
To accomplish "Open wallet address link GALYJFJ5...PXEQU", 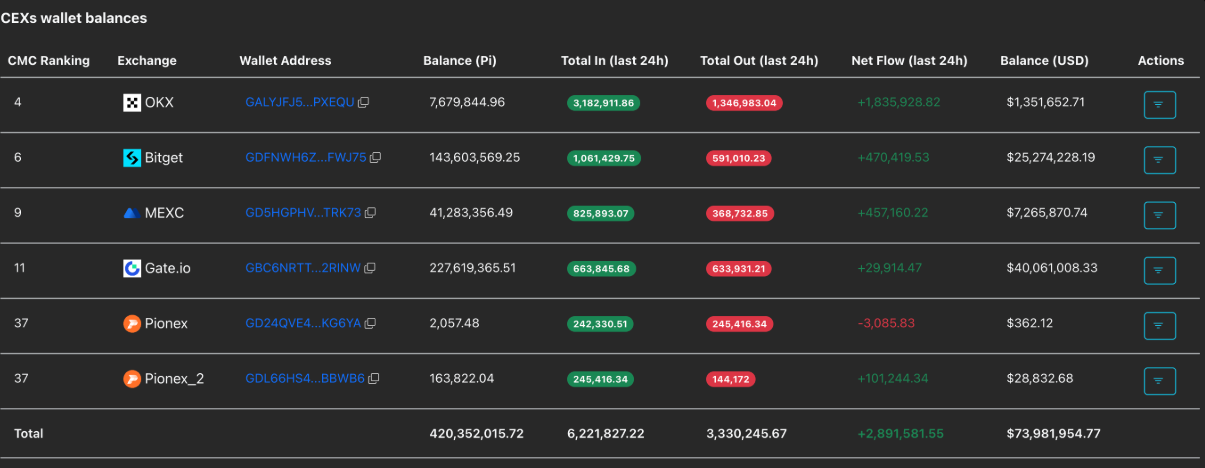I will click(299, 103).
